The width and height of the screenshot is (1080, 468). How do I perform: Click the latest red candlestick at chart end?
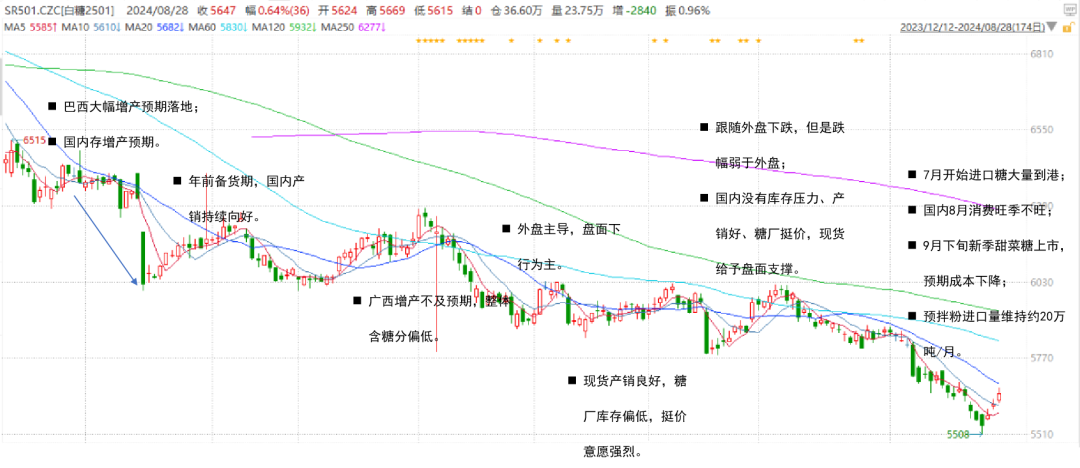(x=999, y=396)
